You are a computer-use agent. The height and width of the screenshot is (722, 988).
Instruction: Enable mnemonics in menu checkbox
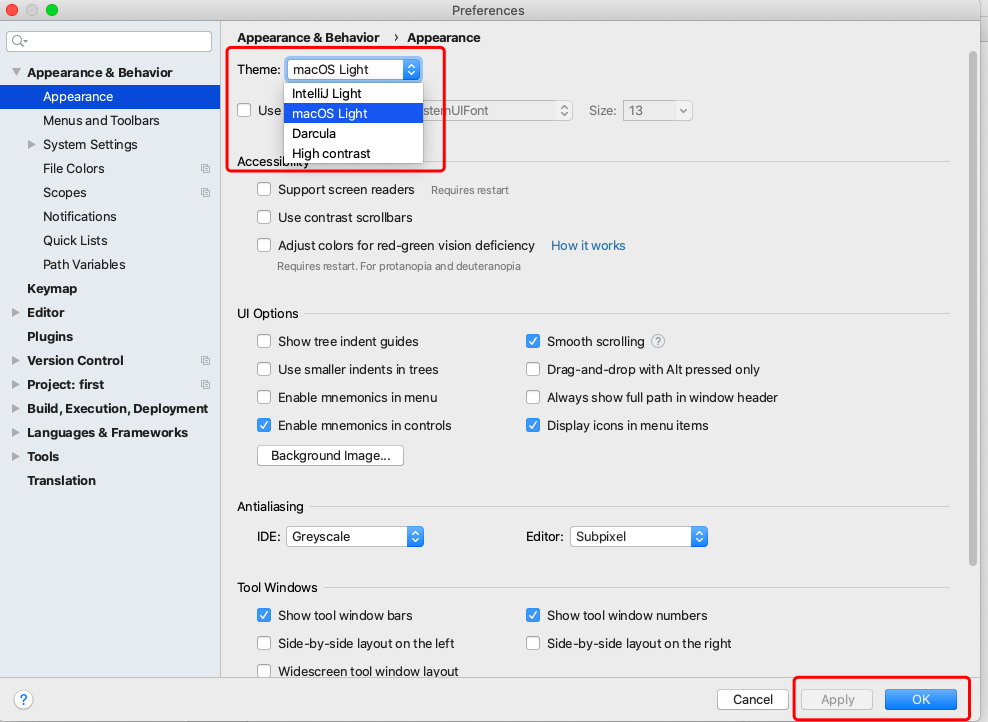coord(264,398)
